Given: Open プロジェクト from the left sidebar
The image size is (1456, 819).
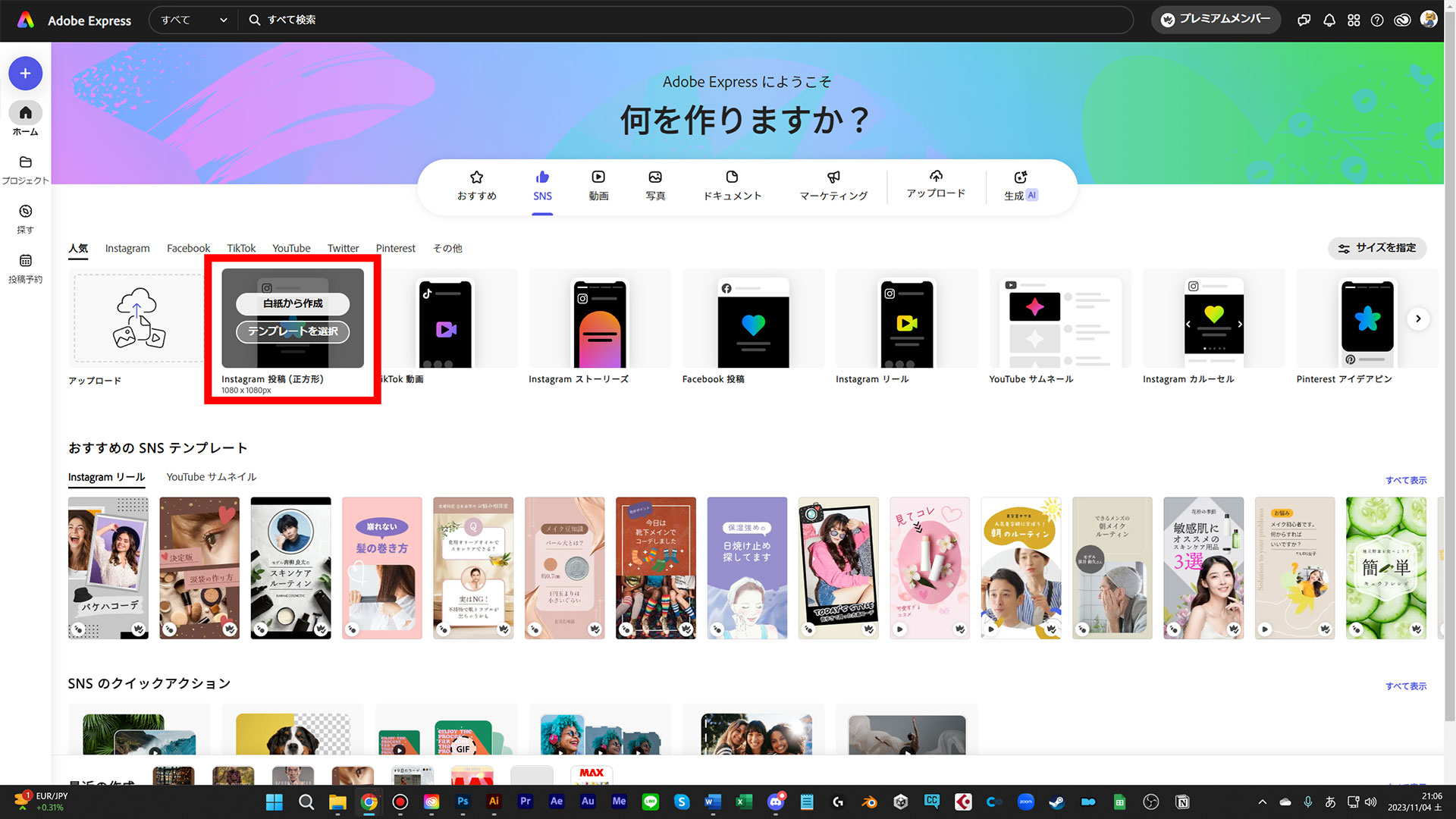Looking at the screenshot, I should pyautogui.click(x=25, y=165).
